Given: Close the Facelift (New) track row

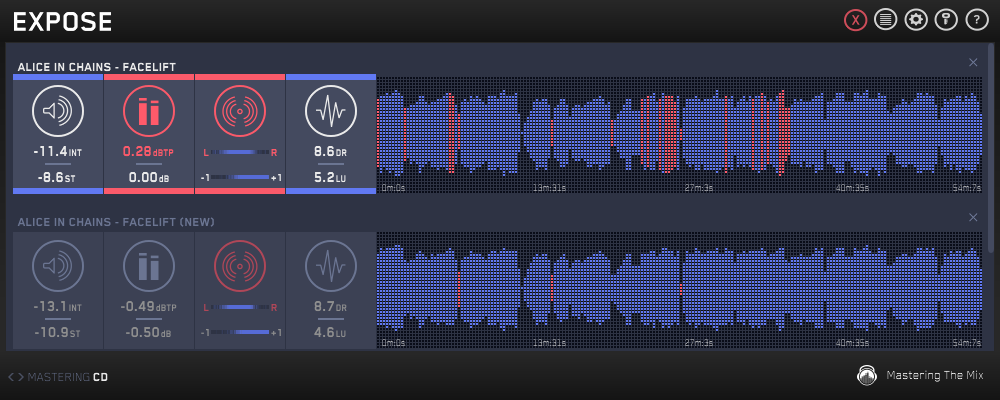Looking at the screenshot, I should pos(973,217).
